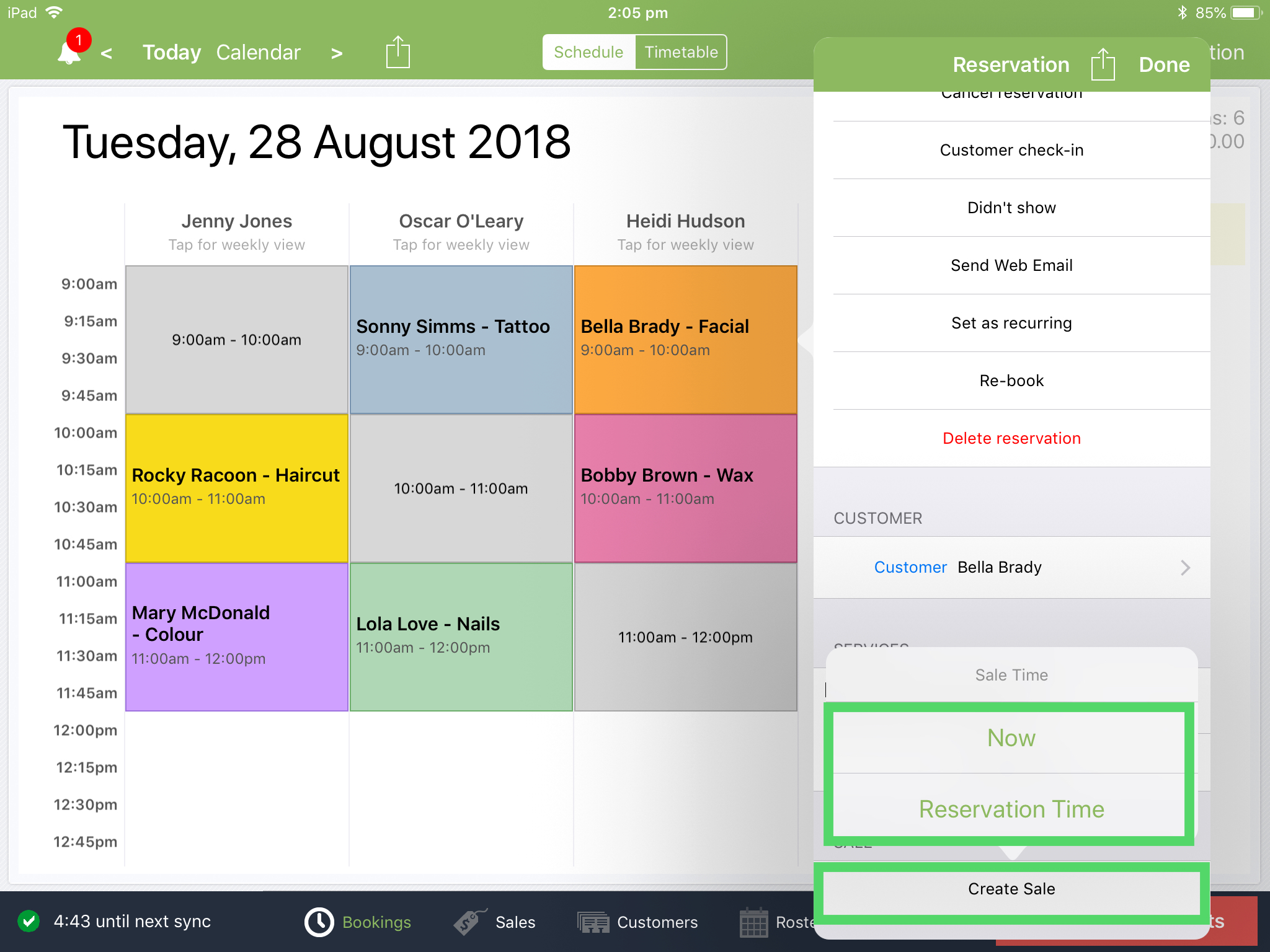Tap the green sync status checkmark

(x=29, y=921)
